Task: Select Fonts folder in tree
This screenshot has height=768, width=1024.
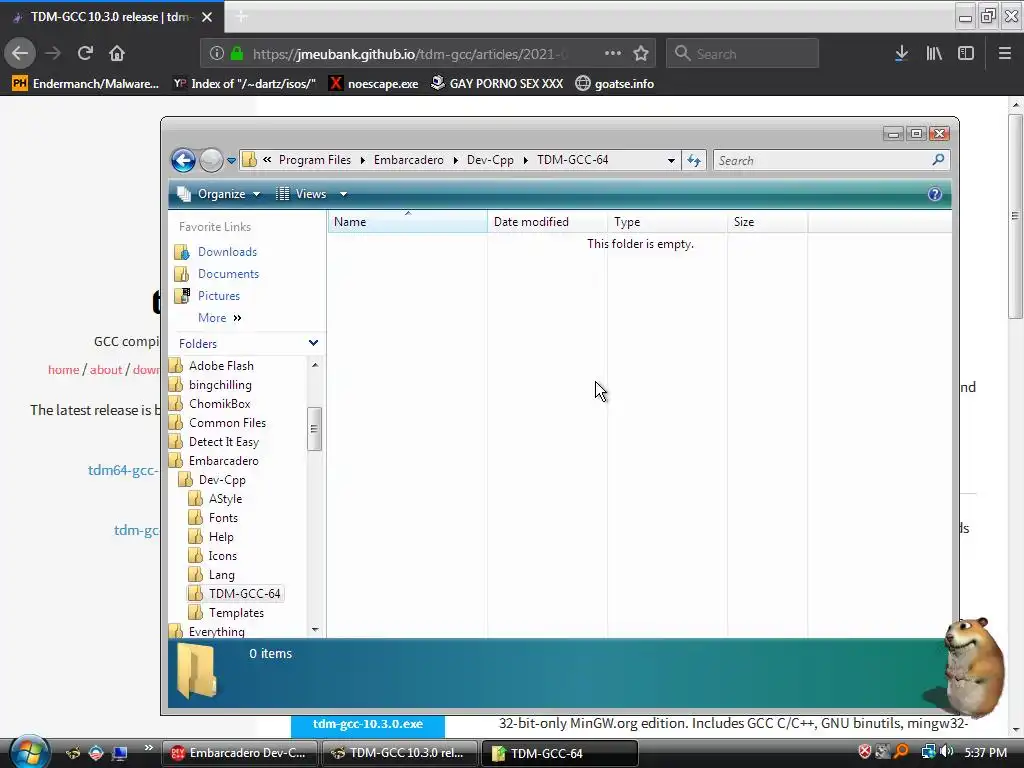Action: [223, 518]
